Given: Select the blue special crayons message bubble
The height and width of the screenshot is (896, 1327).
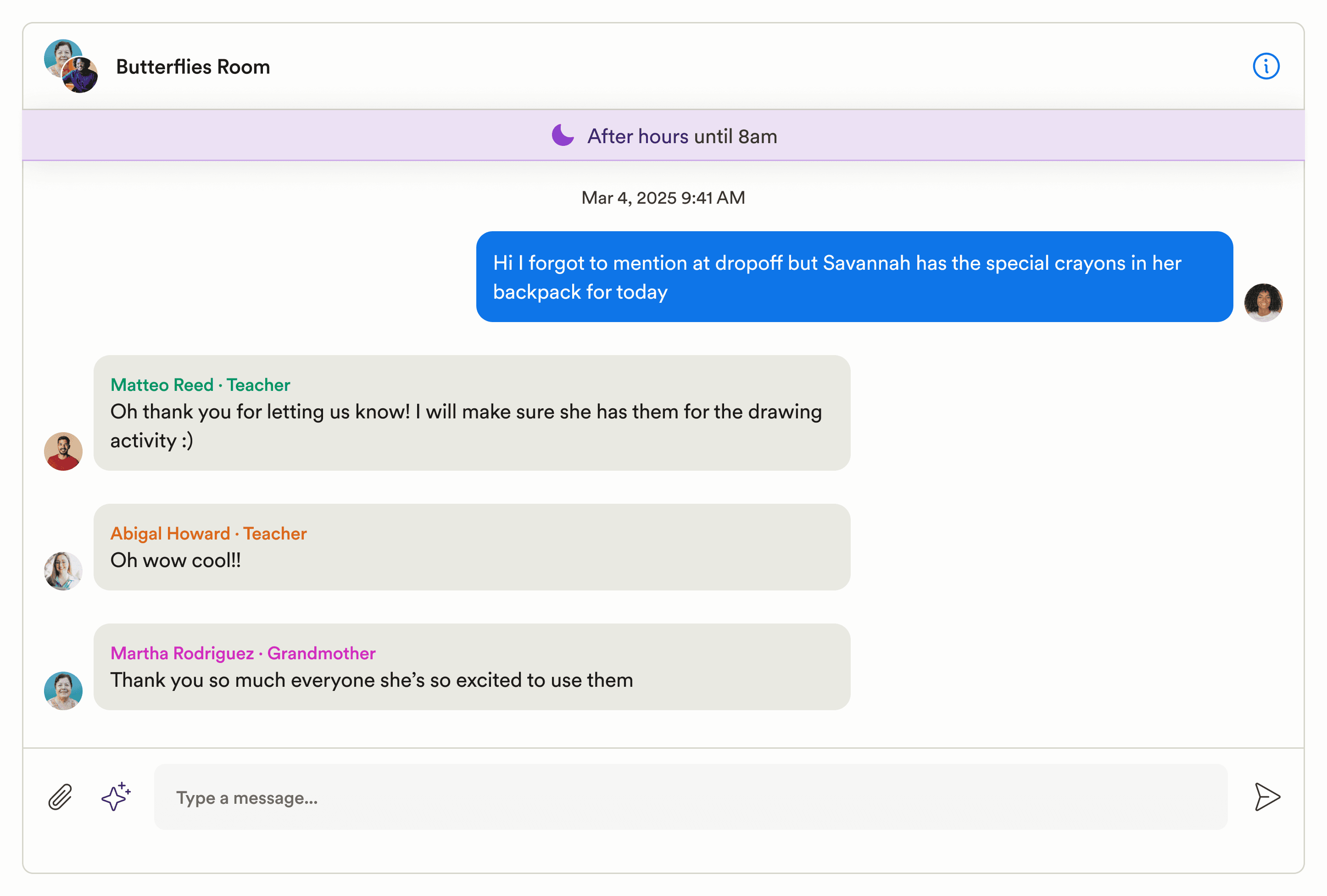Looking at the screenshot, I should click(853, 277).
